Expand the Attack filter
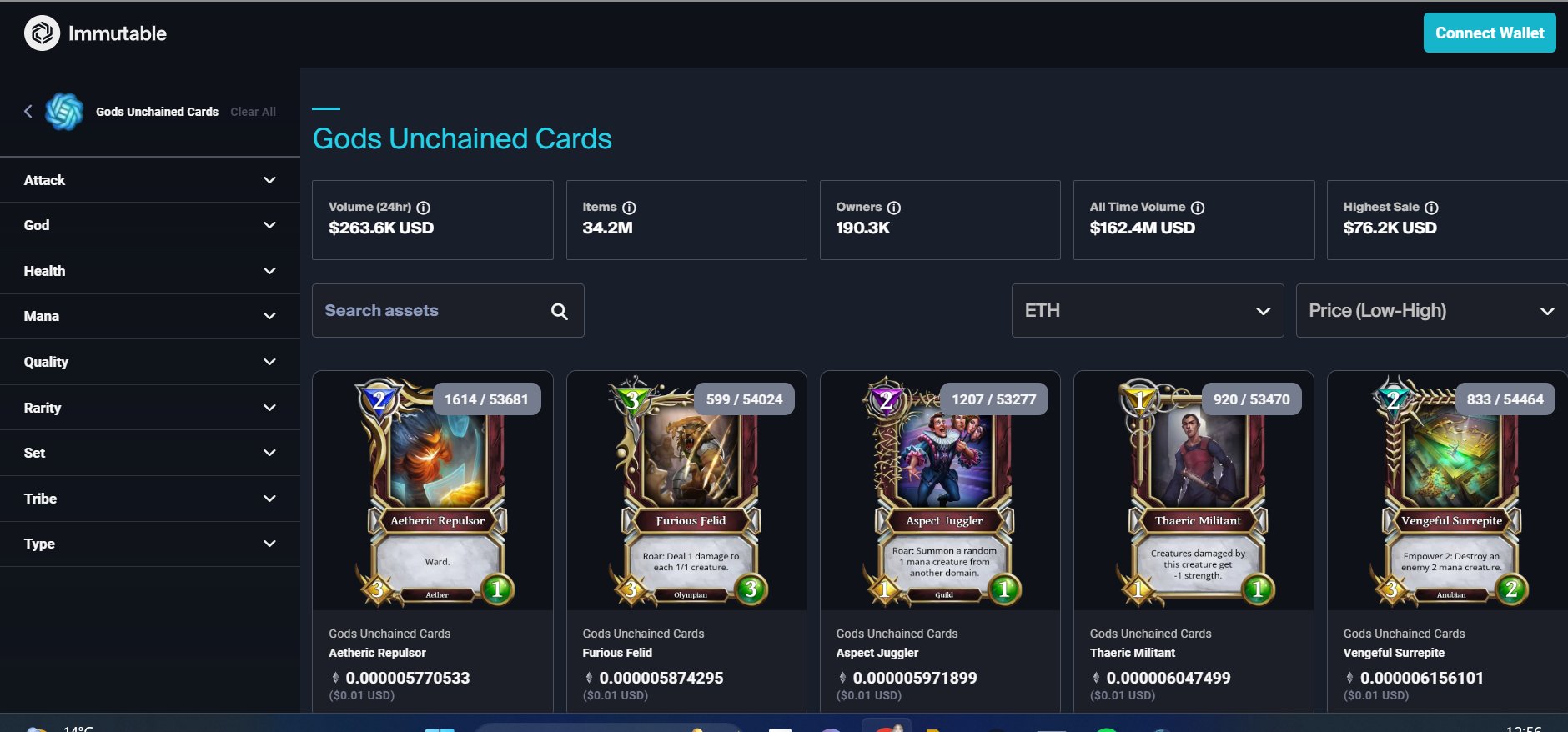The image size is (1568, 732). pyautogui.click(x=150, y=180)
